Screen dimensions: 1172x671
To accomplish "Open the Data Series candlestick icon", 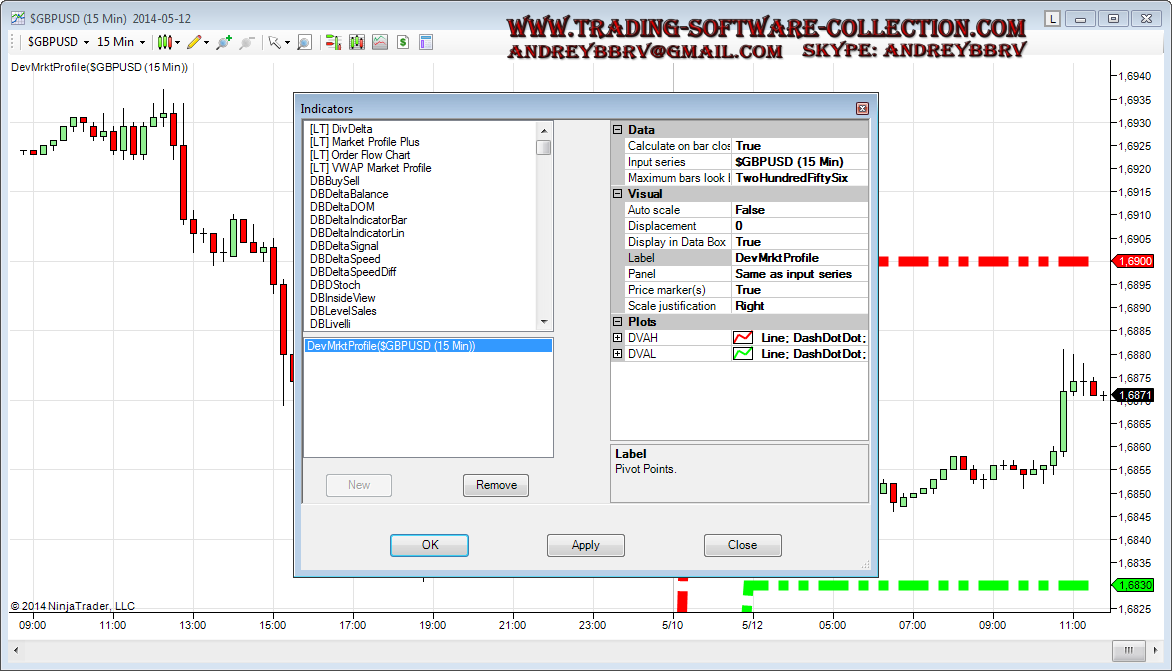I will [356, 42].
